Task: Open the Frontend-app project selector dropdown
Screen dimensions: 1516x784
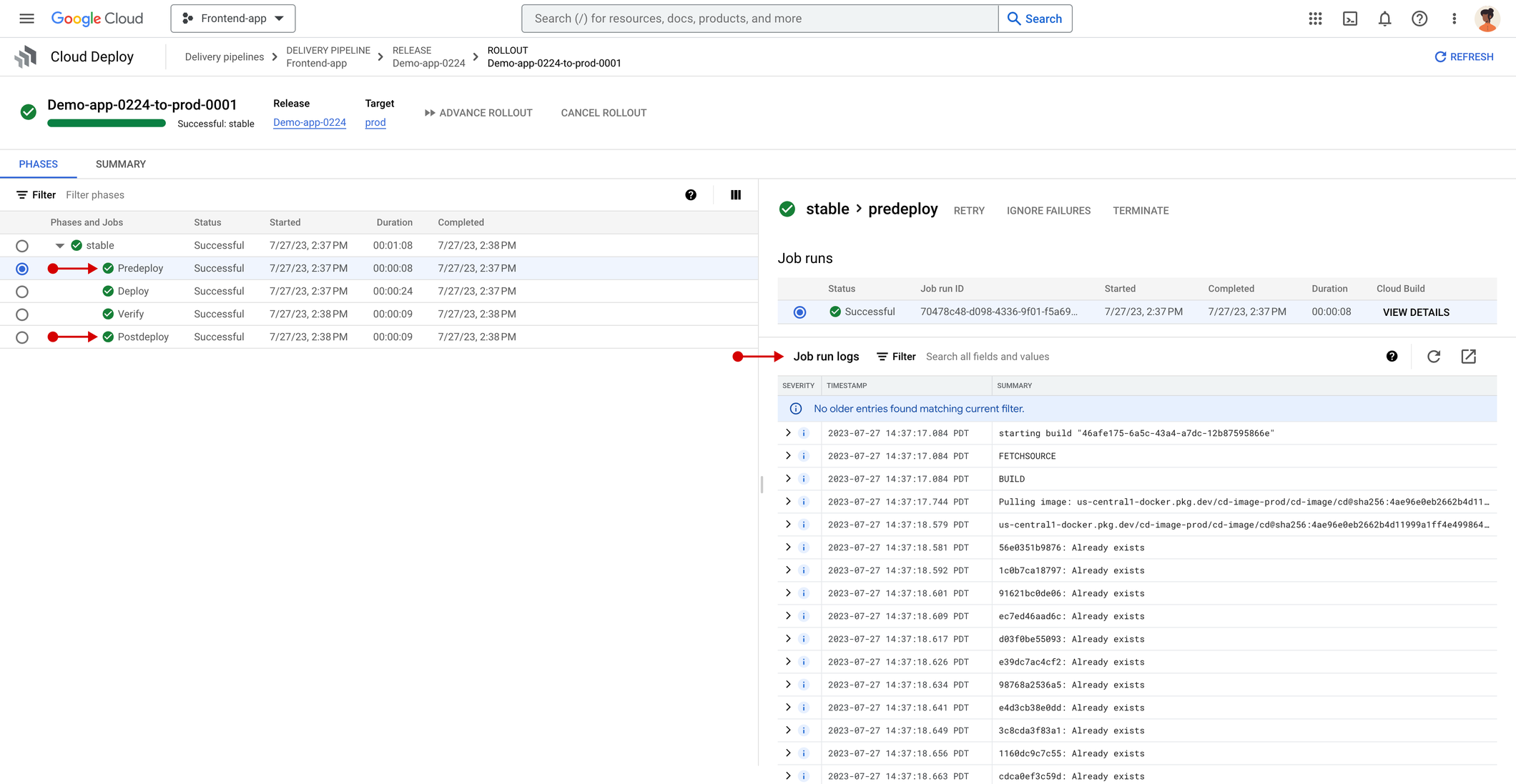Action: [233, 19]
